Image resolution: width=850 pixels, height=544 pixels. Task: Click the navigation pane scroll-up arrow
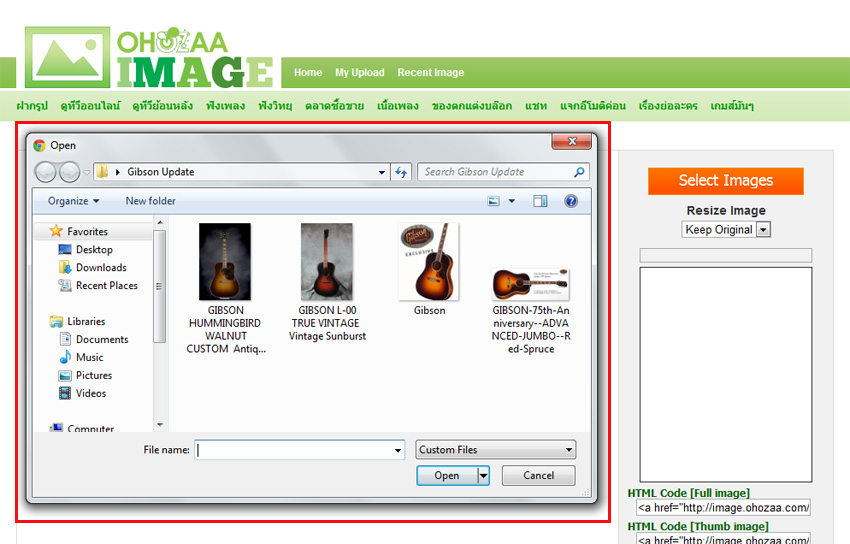[x=160, y=222]
